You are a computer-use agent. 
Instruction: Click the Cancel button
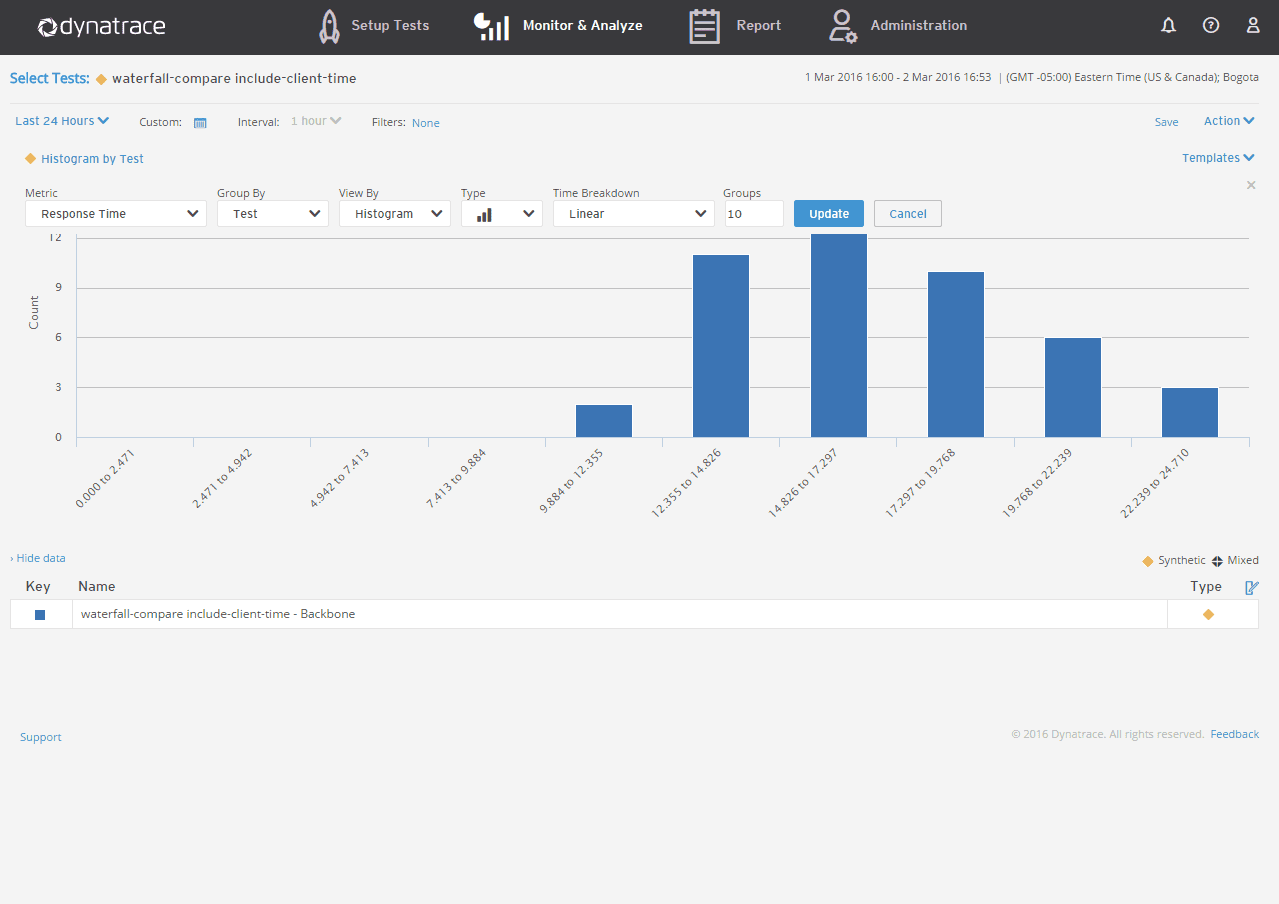908,214
